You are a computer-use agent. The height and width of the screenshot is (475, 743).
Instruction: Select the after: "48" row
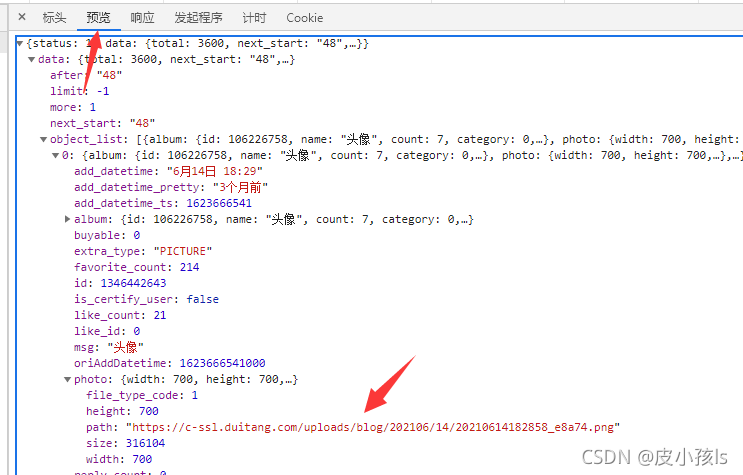point(86,75)
